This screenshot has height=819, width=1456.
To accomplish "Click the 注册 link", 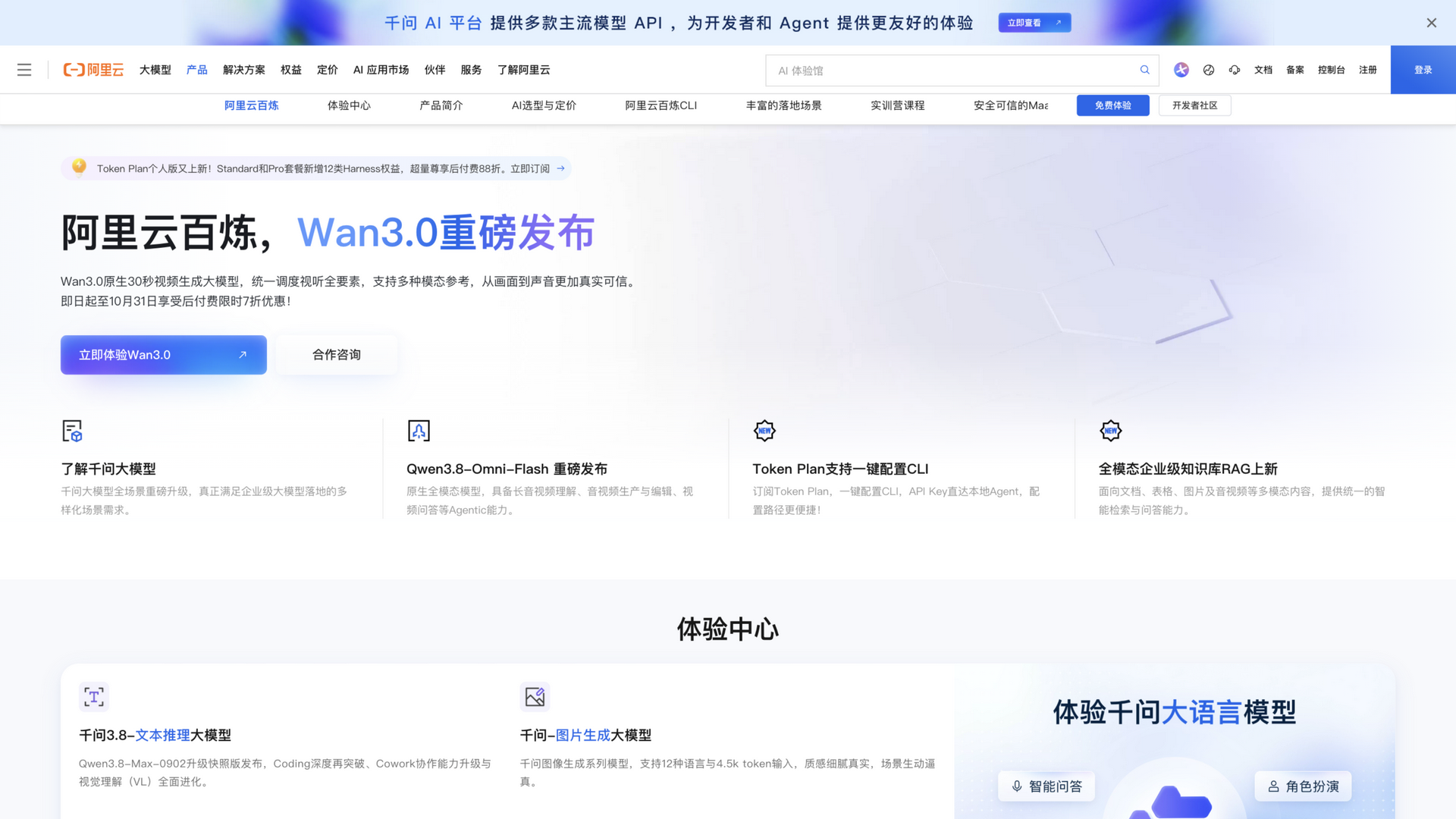I will (1368, 70).
